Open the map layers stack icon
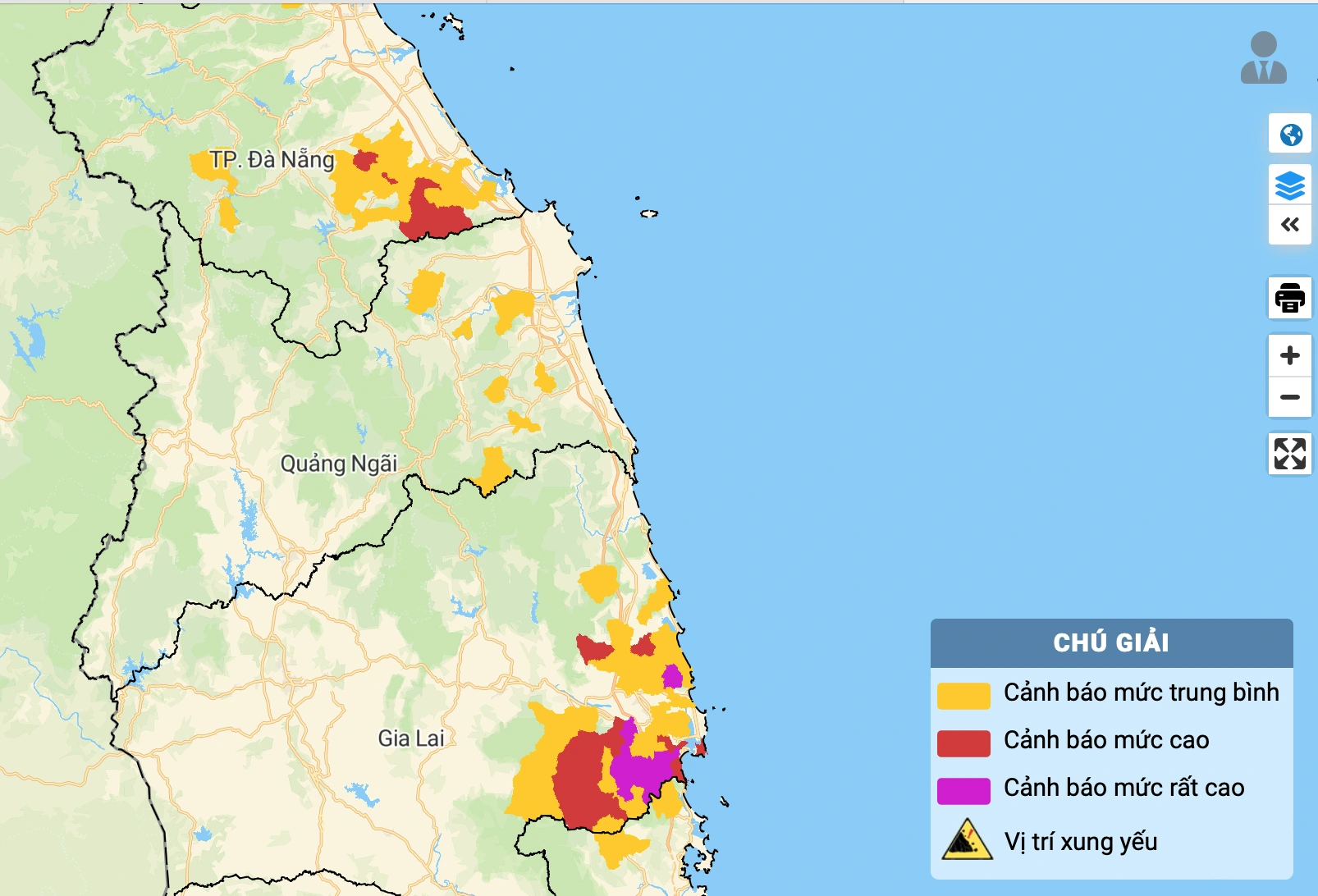The width and height of the screenshot is (1318, 896). [1290, 185]
